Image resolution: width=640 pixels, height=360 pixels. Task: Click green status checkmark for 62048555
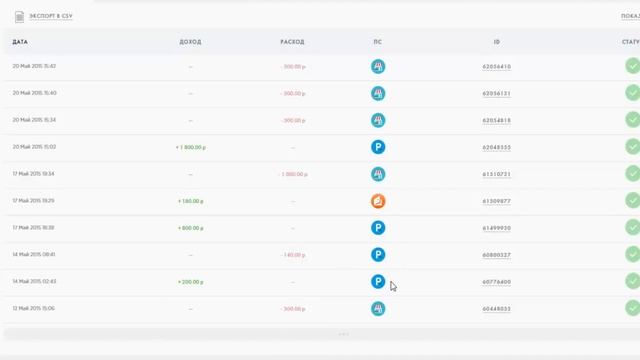pyautogui.click(x=632, y=147)
